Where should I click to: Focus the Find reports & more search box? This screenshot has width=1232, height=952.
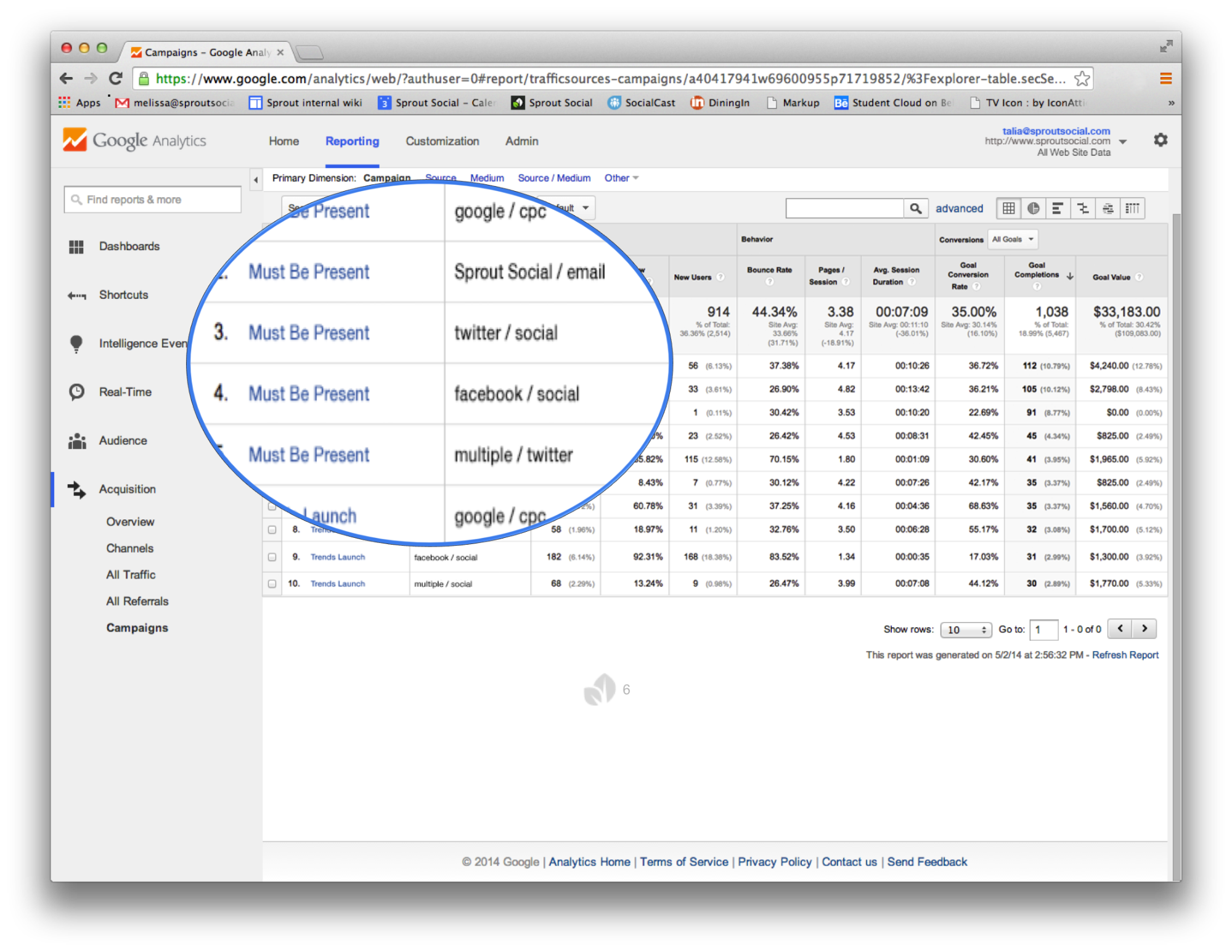pyautogui.click(x=152, y=200)
